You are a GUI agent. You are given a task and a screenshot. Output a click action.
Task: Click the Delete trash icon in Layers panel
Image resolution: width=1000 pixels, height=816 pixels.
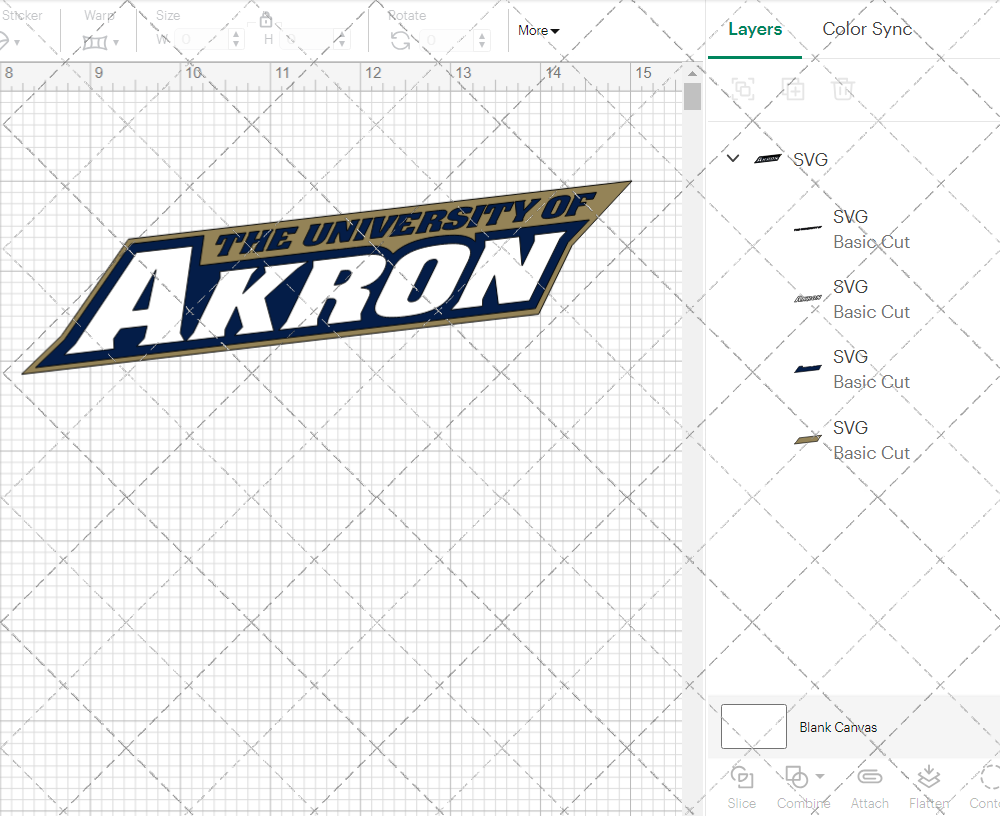843,89
